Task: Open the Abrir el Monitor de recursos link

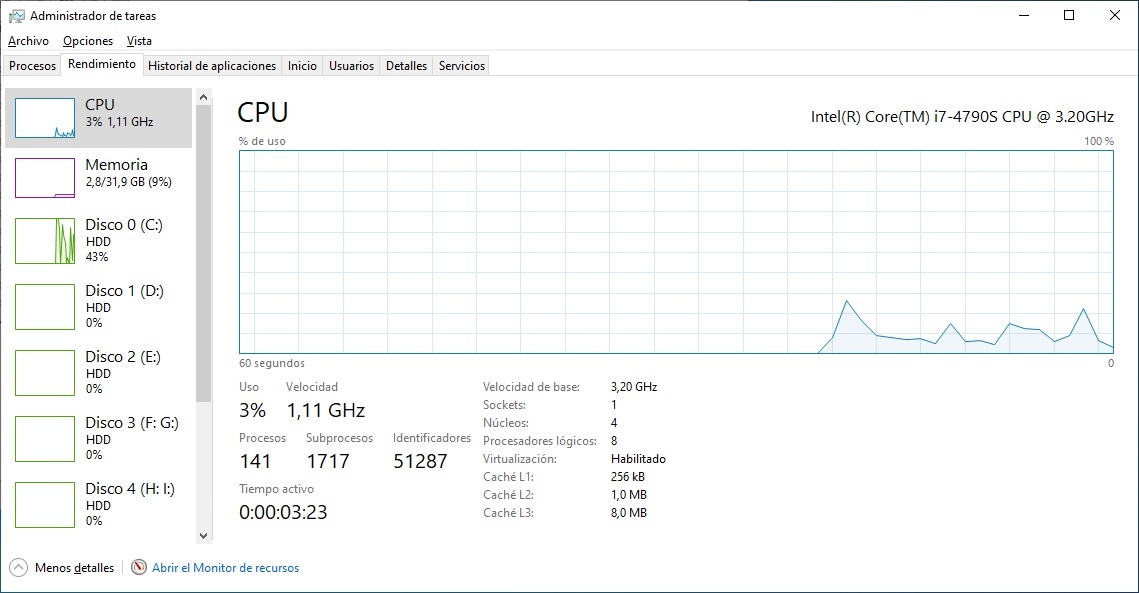Action: pos(225,567)
